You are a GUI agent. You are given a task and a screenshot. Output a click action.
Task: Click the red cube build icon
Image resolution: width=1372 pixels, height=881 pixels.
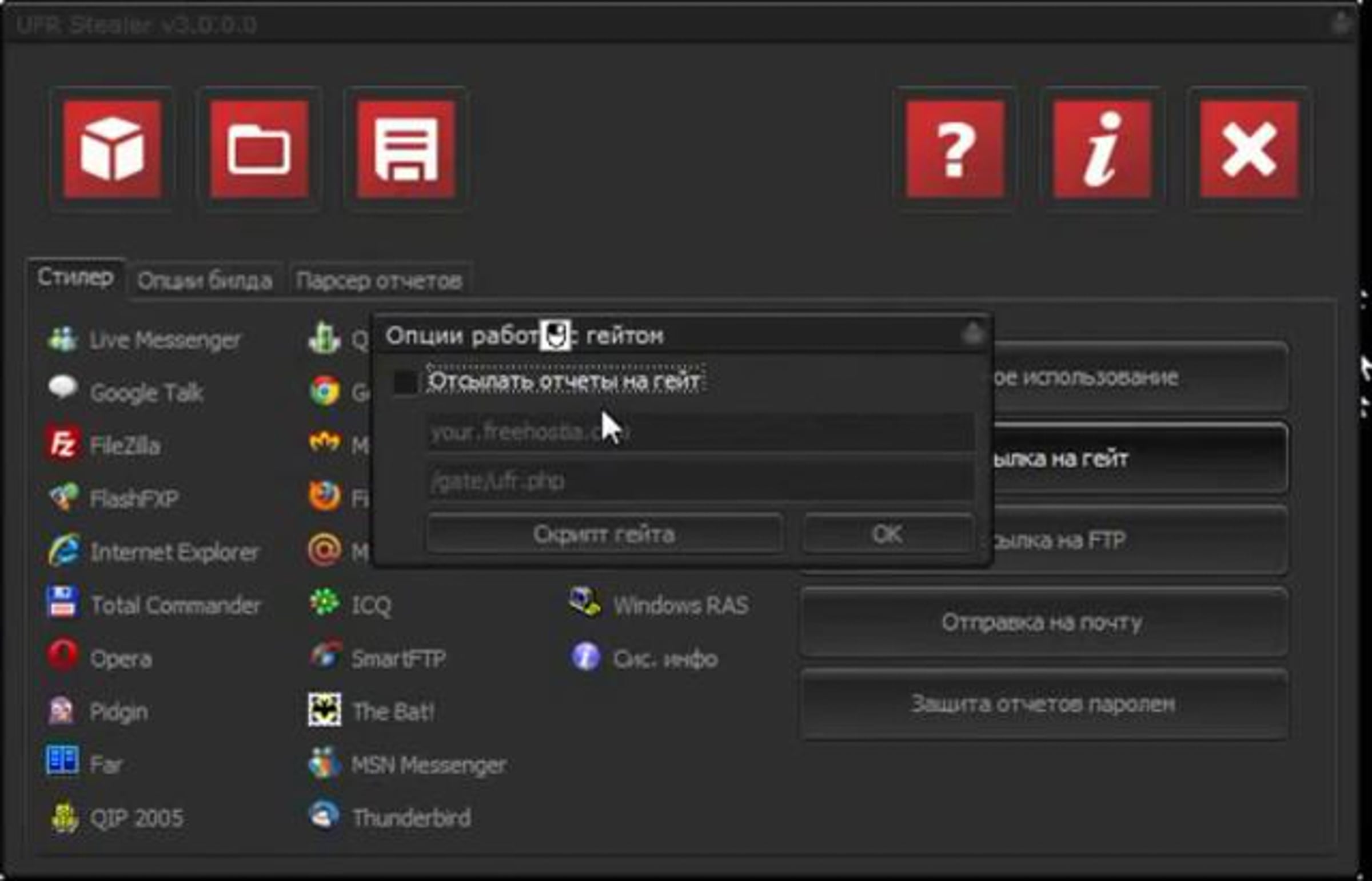pos(112,149)
